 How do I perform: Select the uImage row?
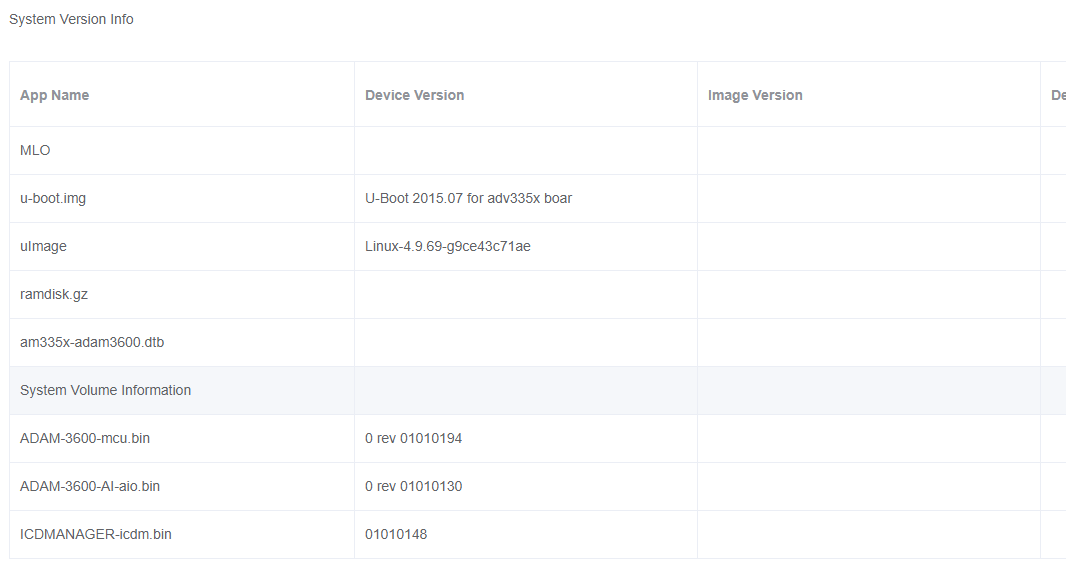point(43,246)
